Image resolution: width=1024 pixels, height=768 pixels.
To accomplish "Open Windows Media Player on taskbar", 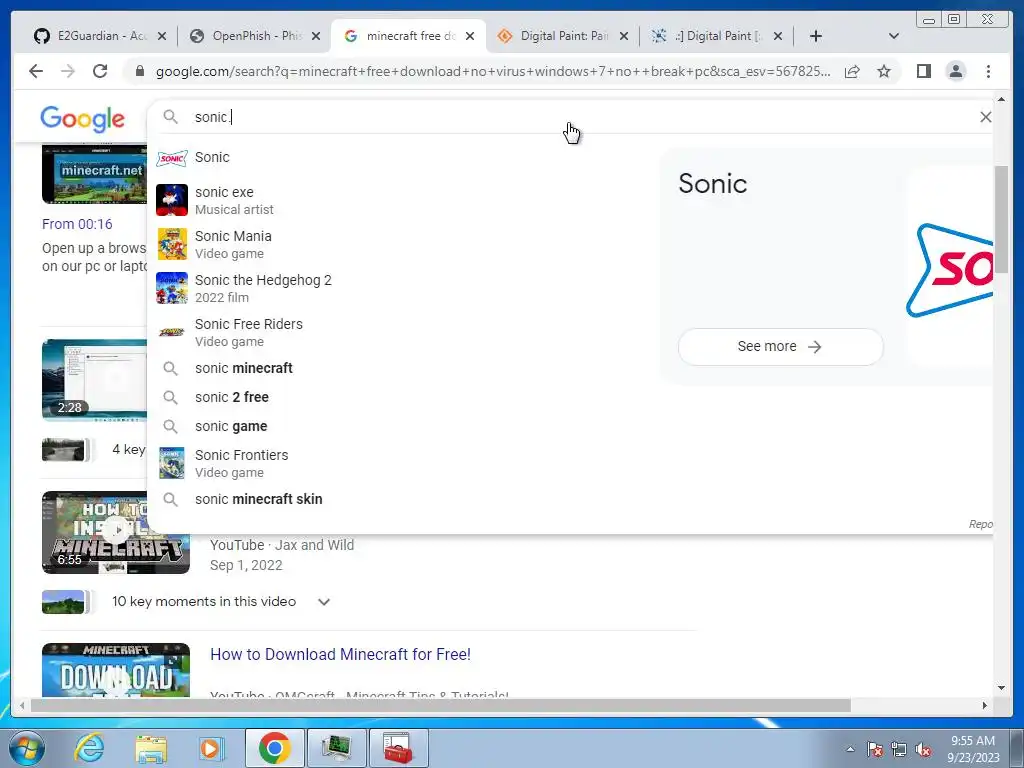I will click(x=211, y=748).
